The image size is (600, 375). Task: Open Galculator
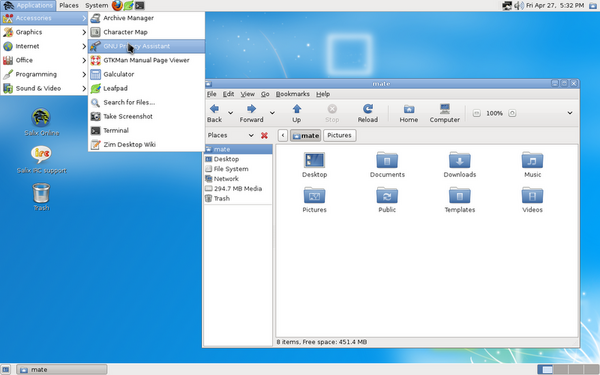(146, 74)
